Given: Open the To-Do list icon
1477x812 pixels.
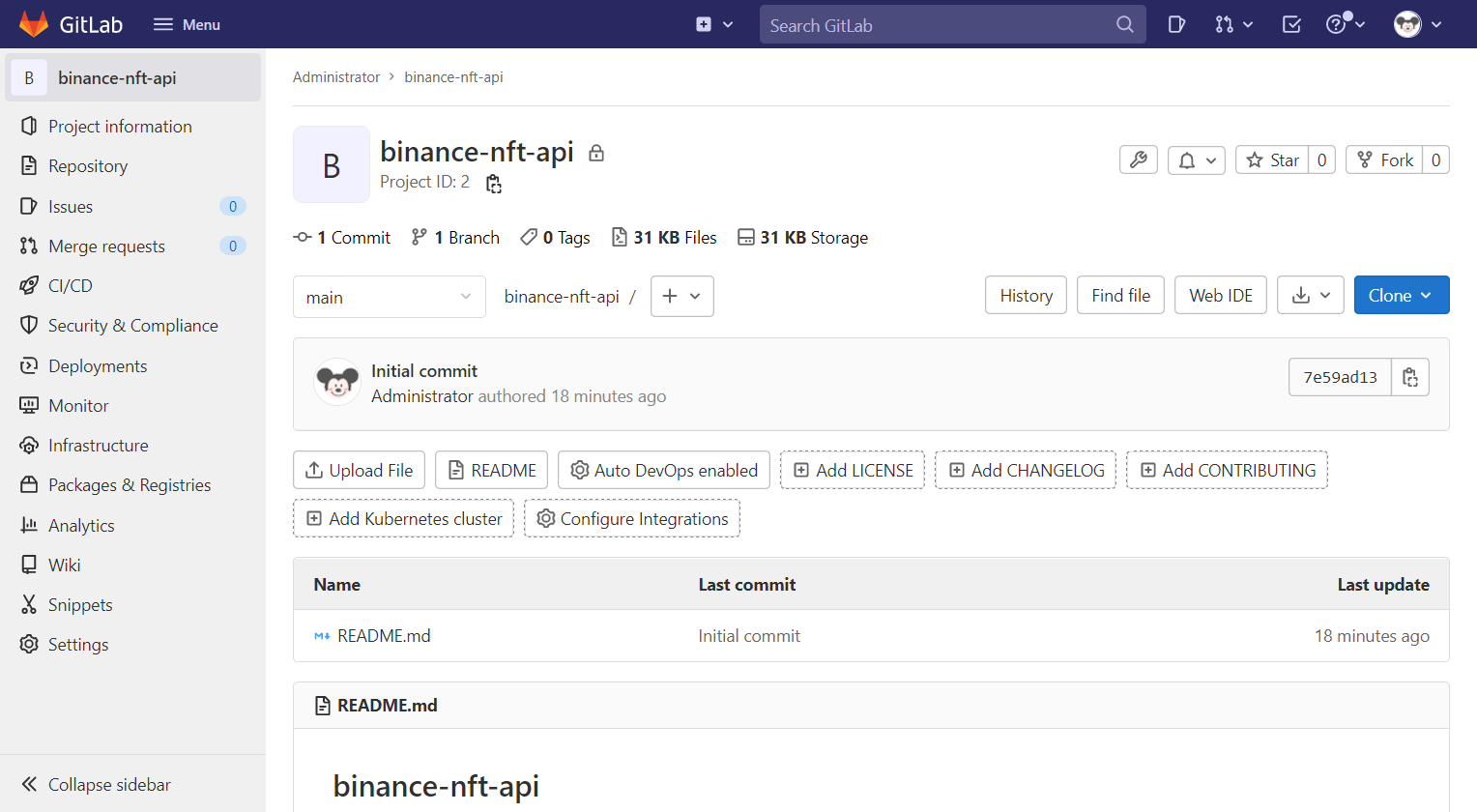Looking at the screenshot, I should tap(1291, 24).
